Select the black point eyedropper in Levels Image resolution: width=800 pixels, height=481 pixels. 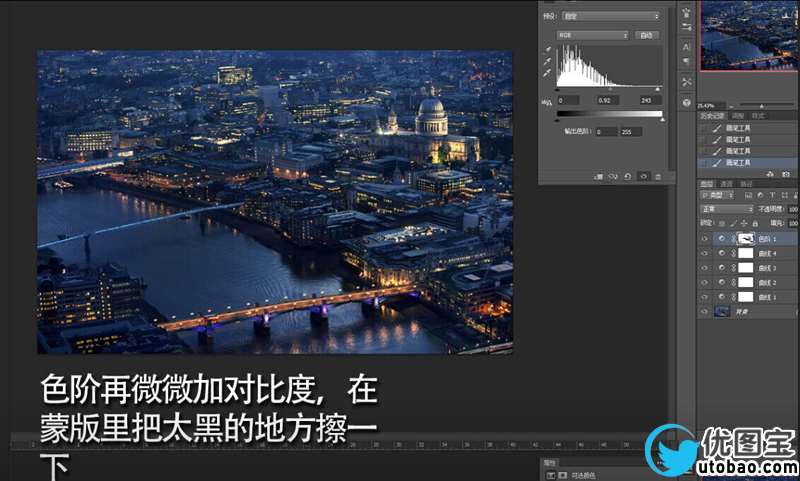pos(547,50)
